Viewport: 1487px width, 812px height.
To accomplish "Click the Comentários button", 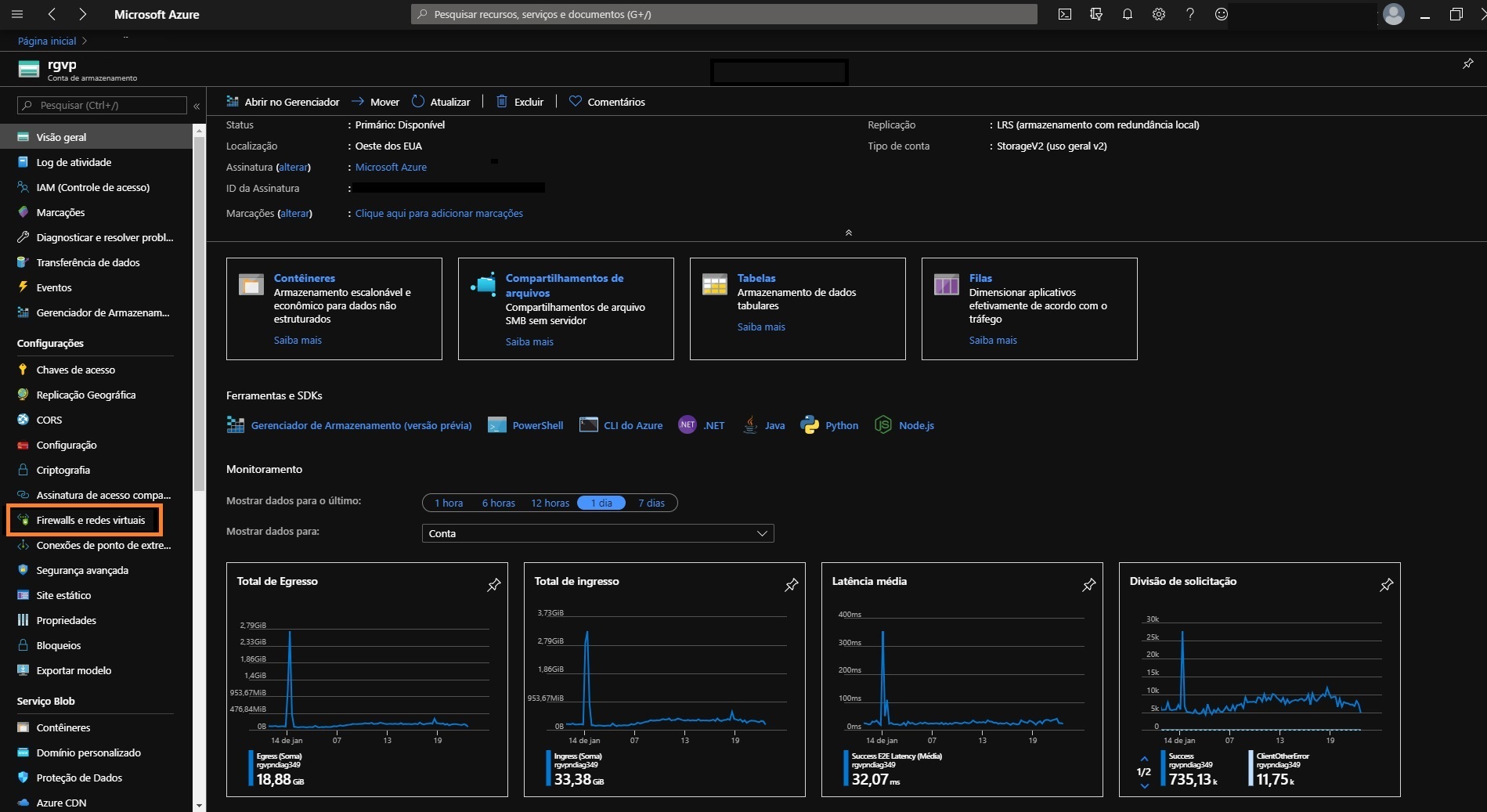I will 607,102.
